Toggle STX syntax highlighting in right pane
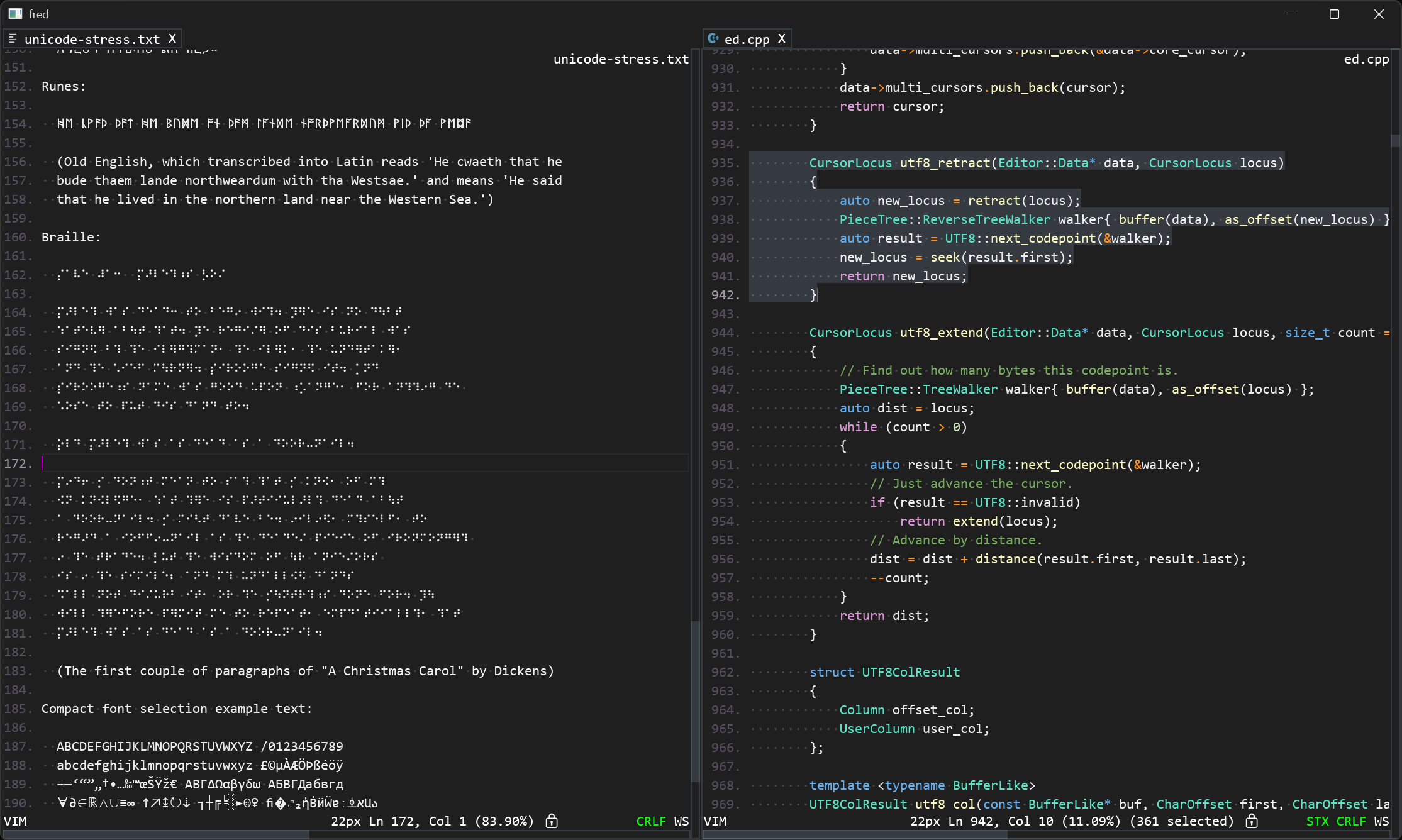This screenshot has height=840, width=1402. pos(1317,821)
